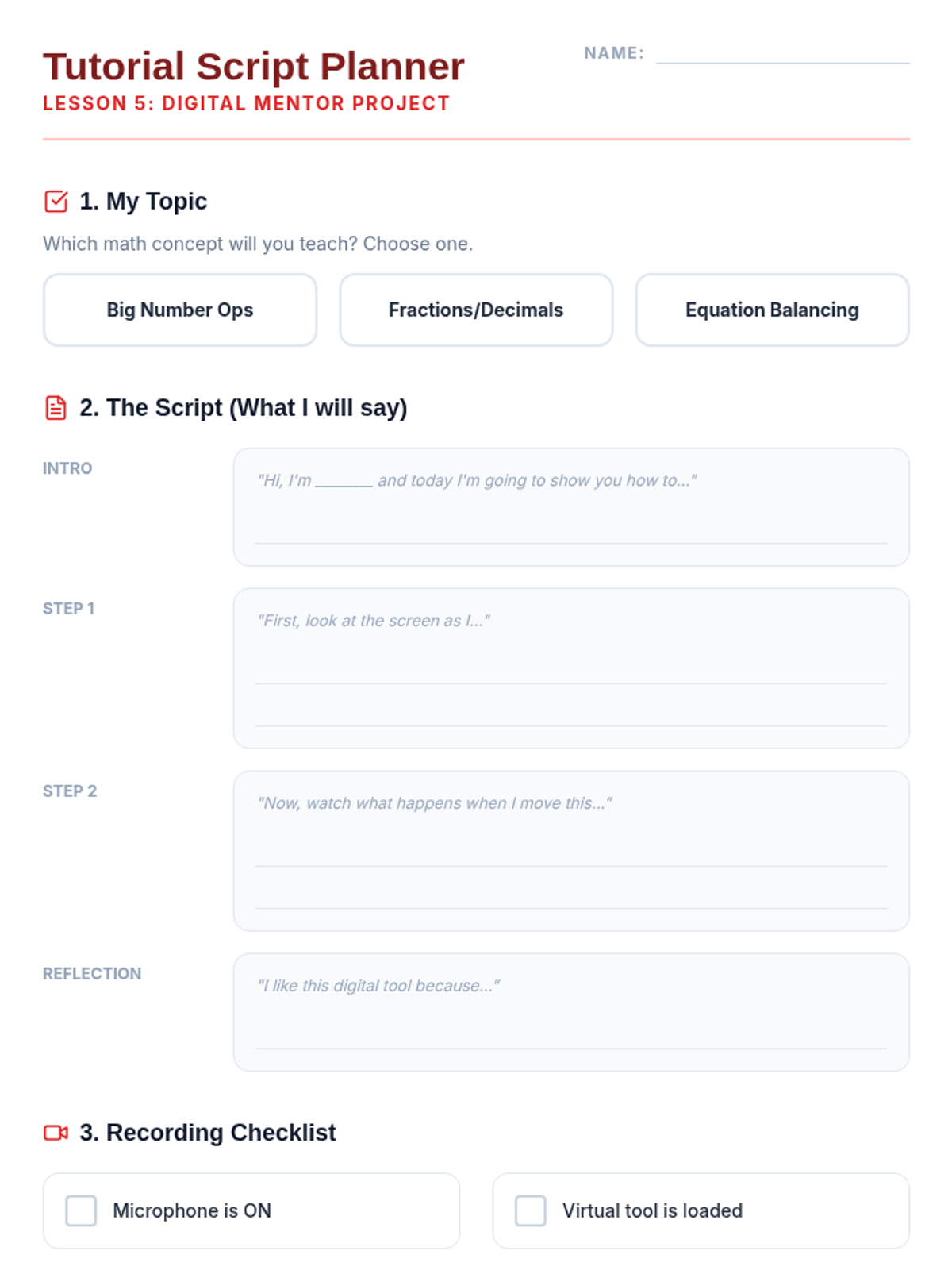
Task: Tick the Virtual tool is loaded checkbox
Action: pos(531,1211)
